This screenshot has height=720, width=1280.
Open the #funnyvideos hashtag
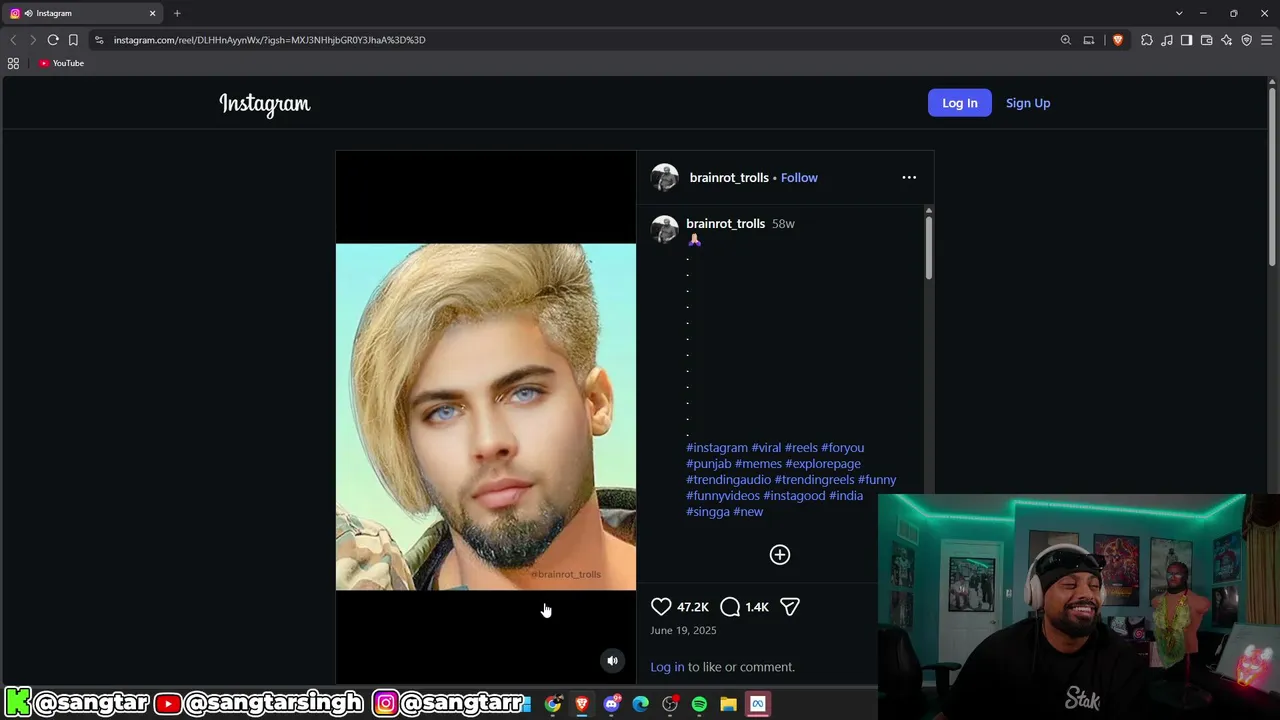pyautogui.click(x=723, y=496)
